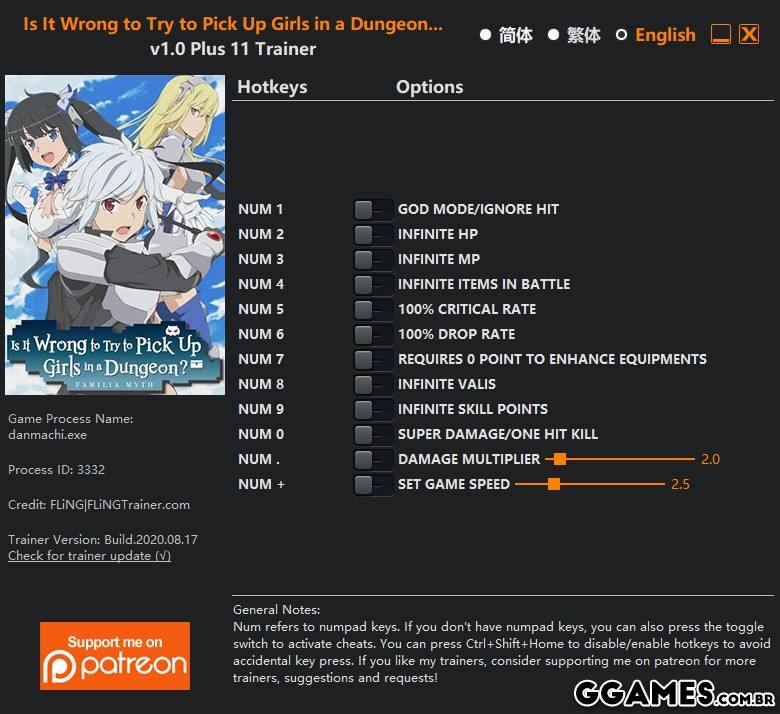Enable Infinite Valis toggle
Image resolution: width=780 pixels, height=714 pixels.
click(x=373, y=385)
